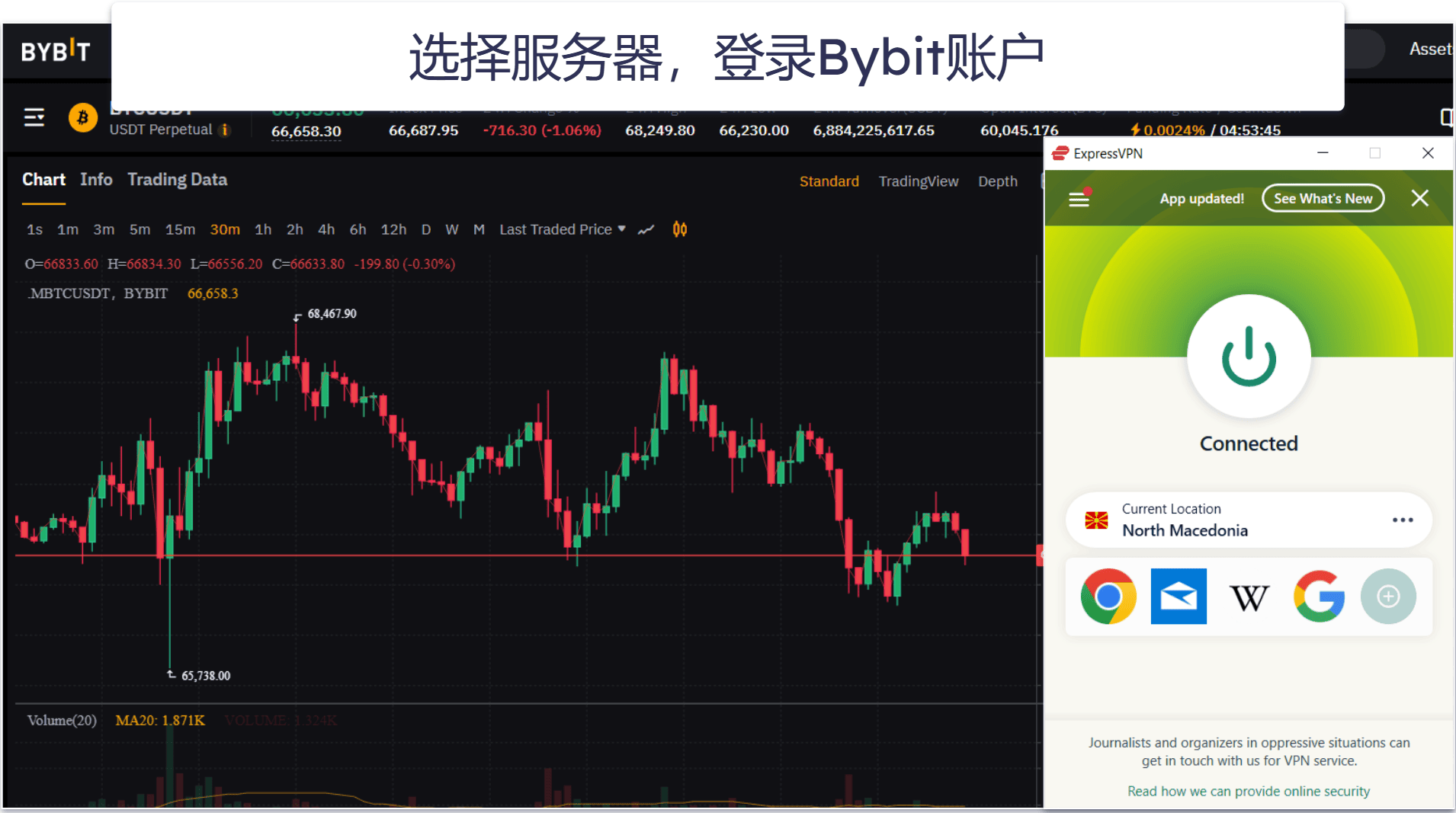
Task: Toggle the ExpressVPN power button
Action: click(x=1249, y=356)
